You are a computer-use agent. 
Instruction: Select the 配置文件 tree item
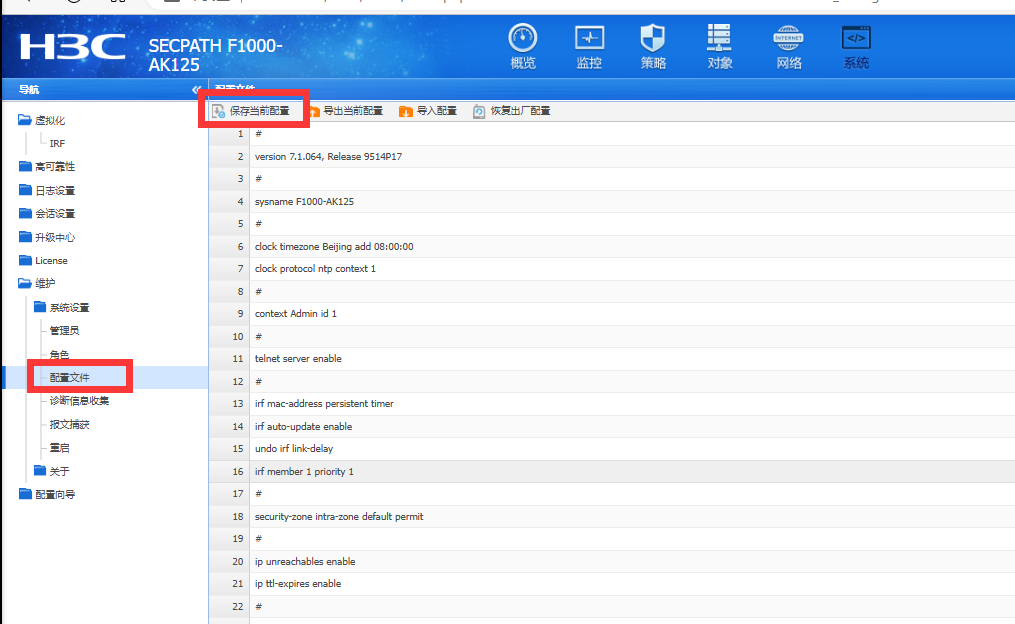pyautogui.click(x=69, y=377)
